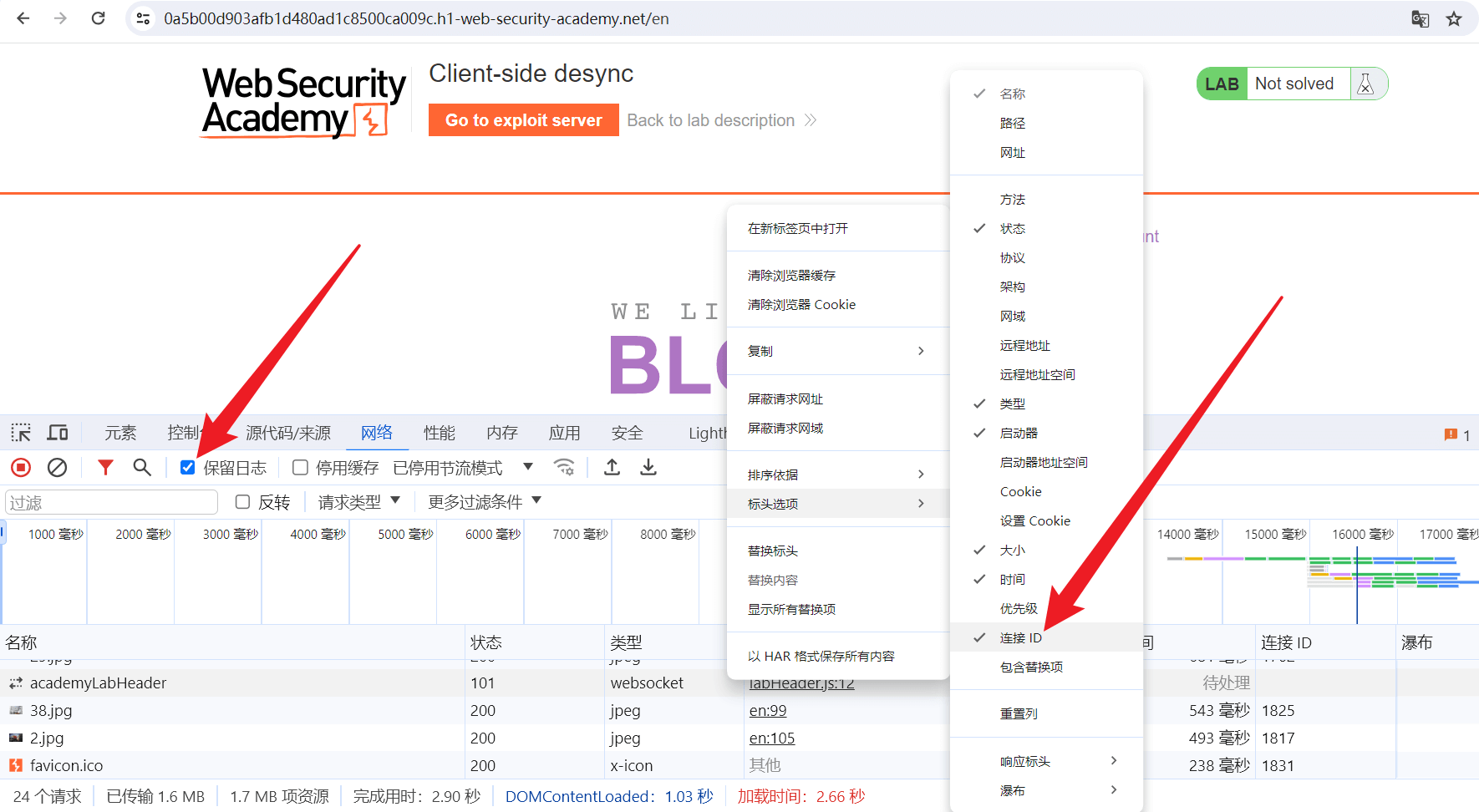Click the timeline overview at 16000 毫秒
This screenshot has width=1479, height=812.
tap(1363, 534)
